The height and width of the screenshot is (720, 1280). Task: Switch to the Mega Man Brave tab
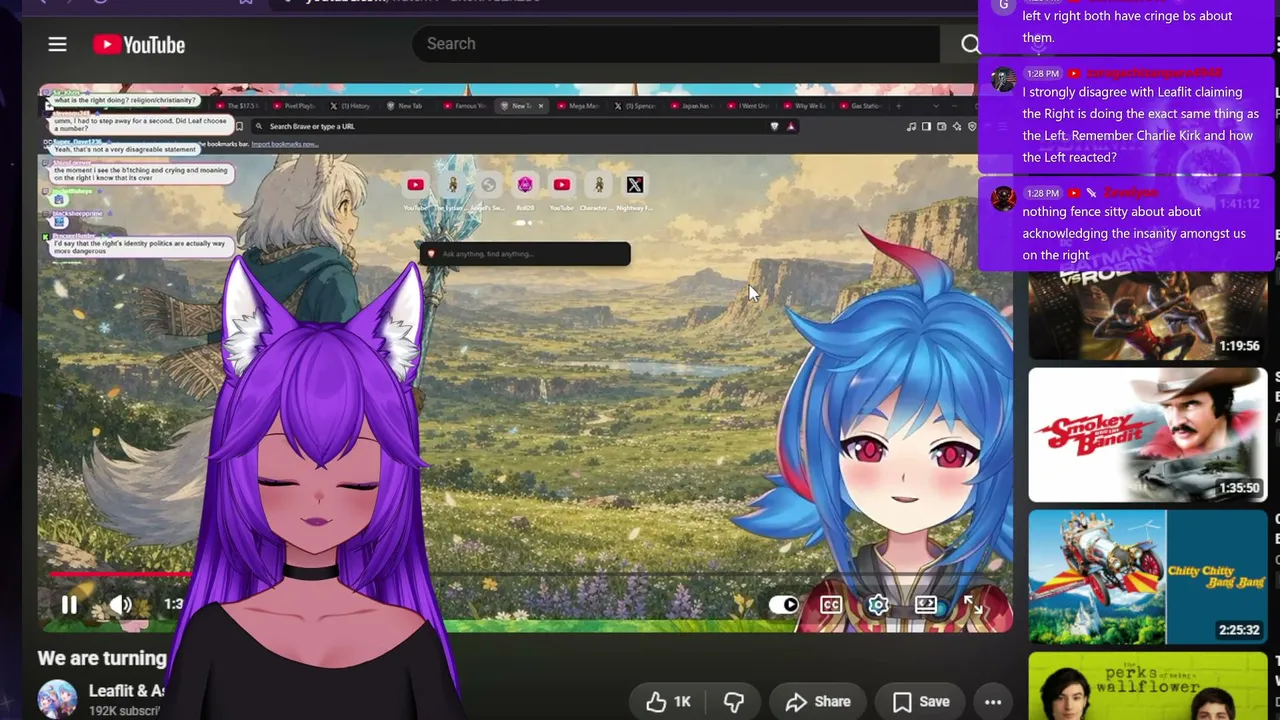point(579,106)
